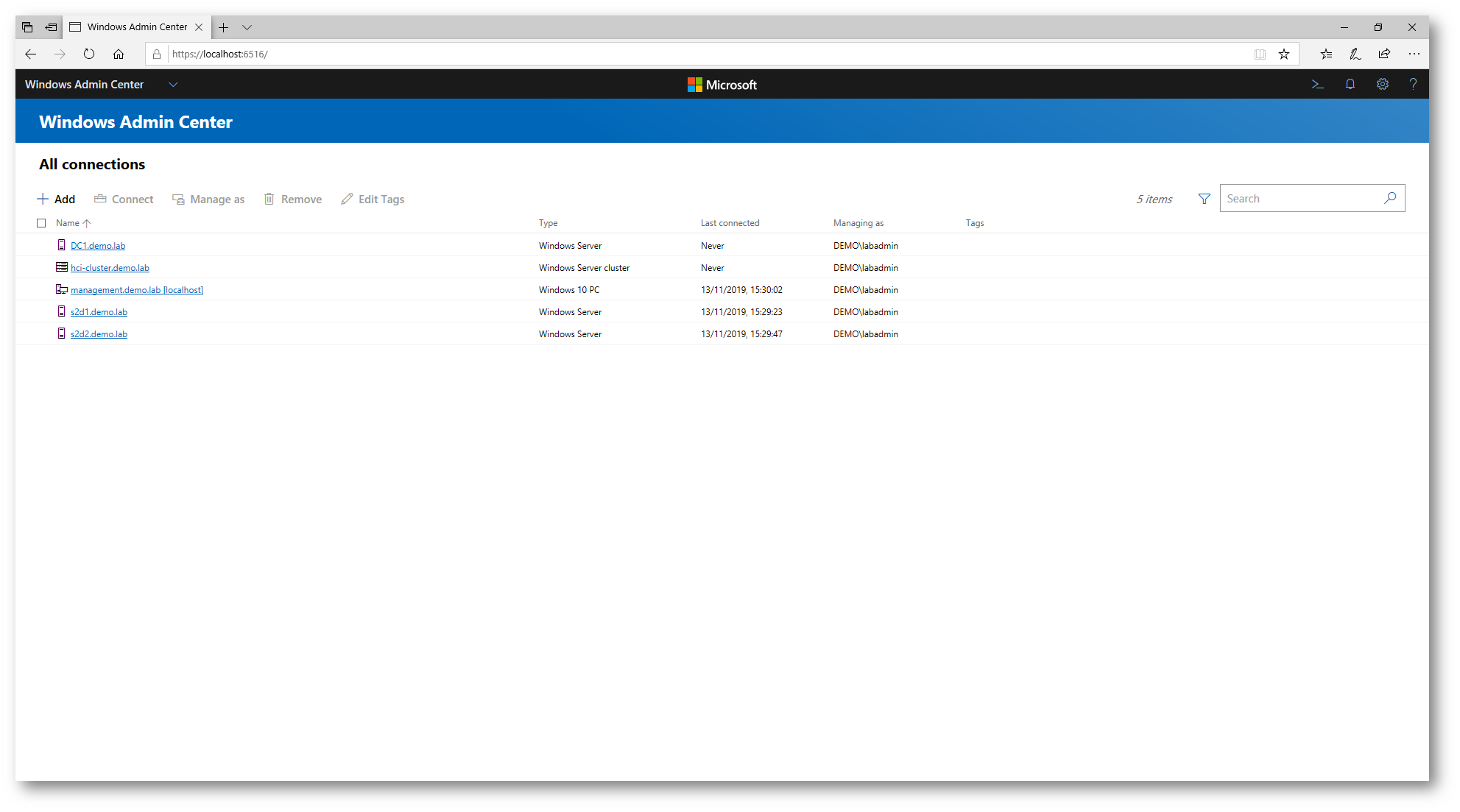1460x812 pixels.
Task: Click the 13/11/2019, 15:29:23 timestamp
Action: (741, 312)
